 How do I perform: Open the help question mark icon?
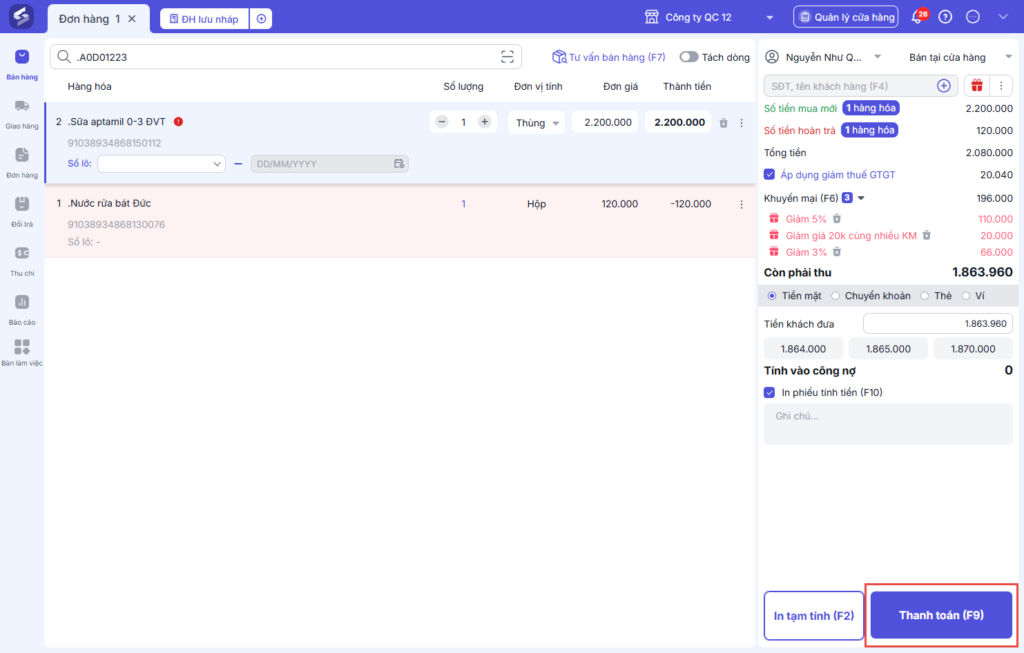coord(945,17)
